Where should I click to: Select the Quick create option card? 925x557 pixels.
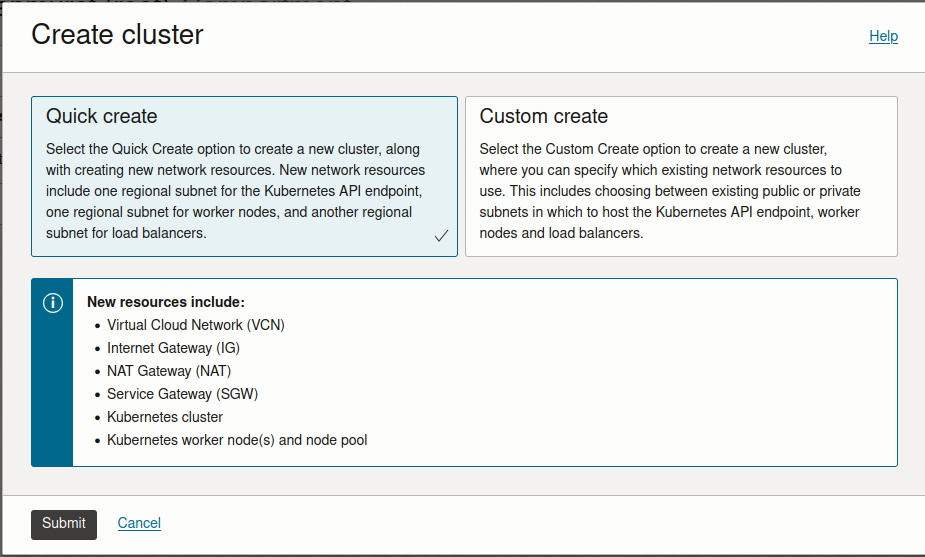pos(244,176)
